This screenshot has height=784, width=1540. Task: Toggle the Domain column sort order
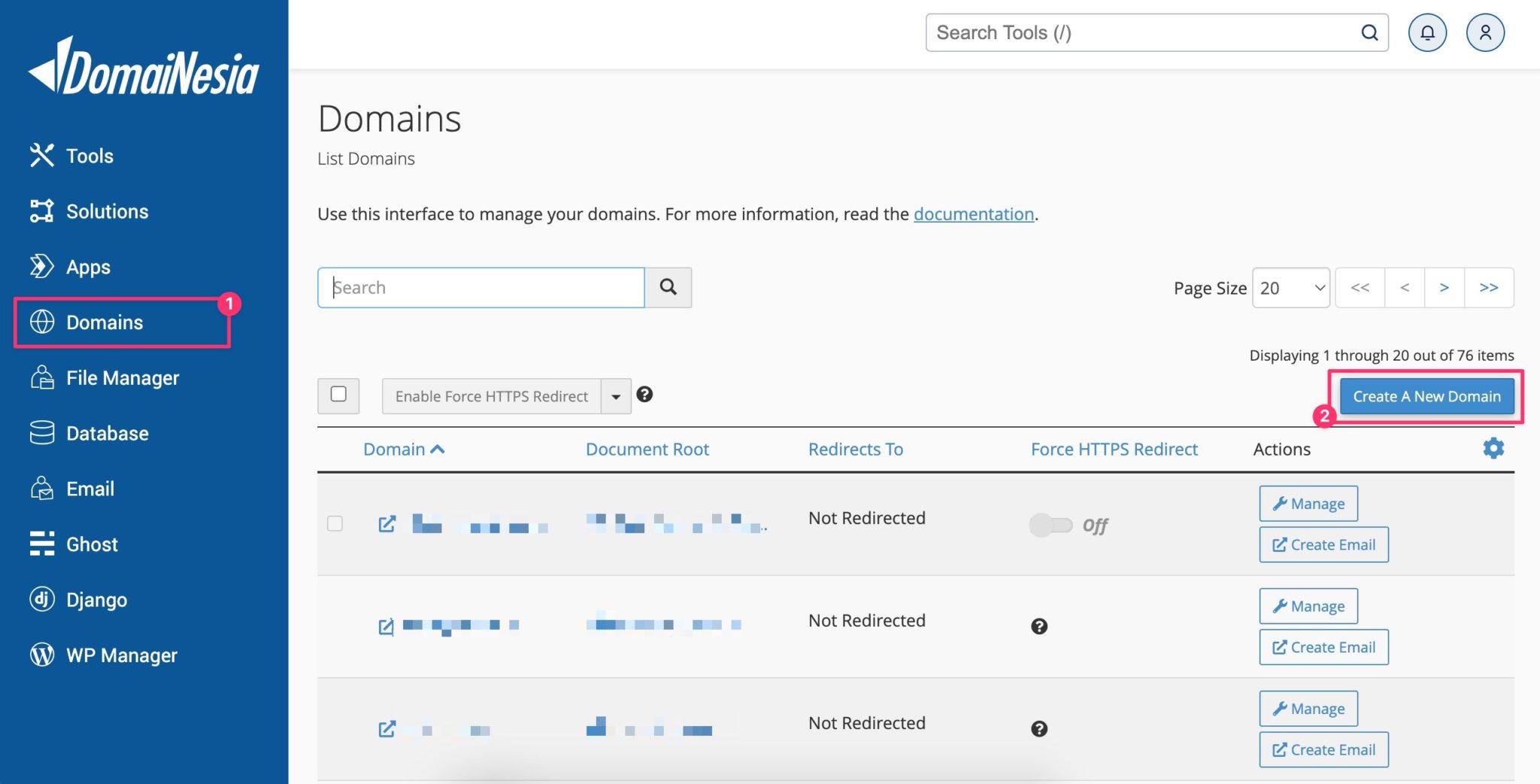(x=404, y=449)
